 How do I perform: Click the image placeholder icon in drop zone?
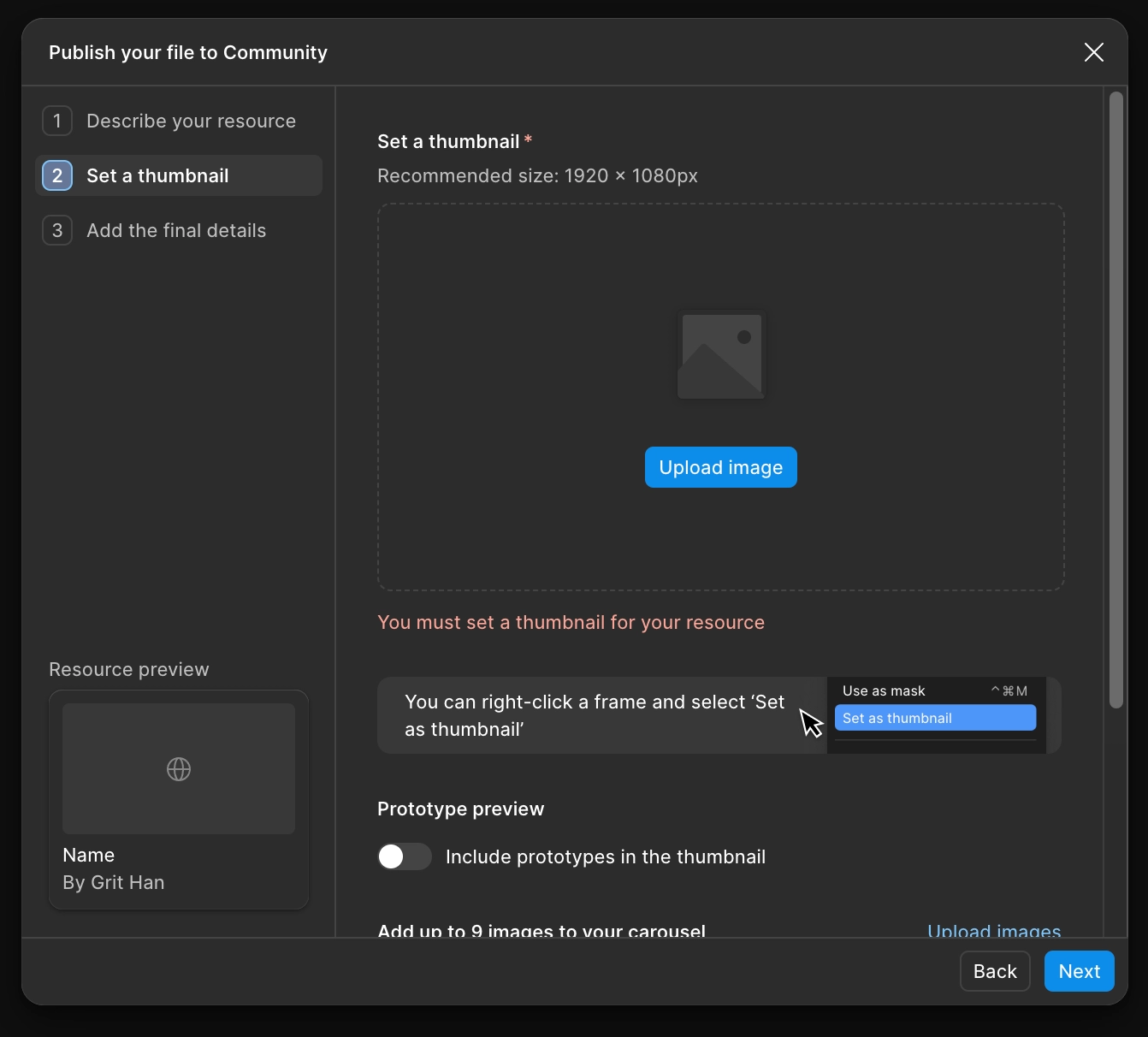[x=721, y=355]
